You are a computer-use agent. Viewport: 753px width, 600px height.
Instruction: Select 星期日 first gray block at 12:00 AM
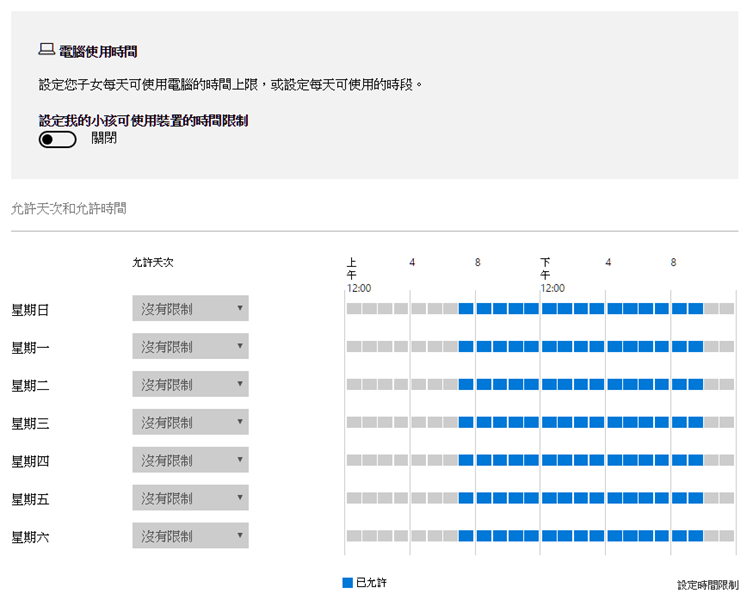pyautogui.click(x=354, y=309)
